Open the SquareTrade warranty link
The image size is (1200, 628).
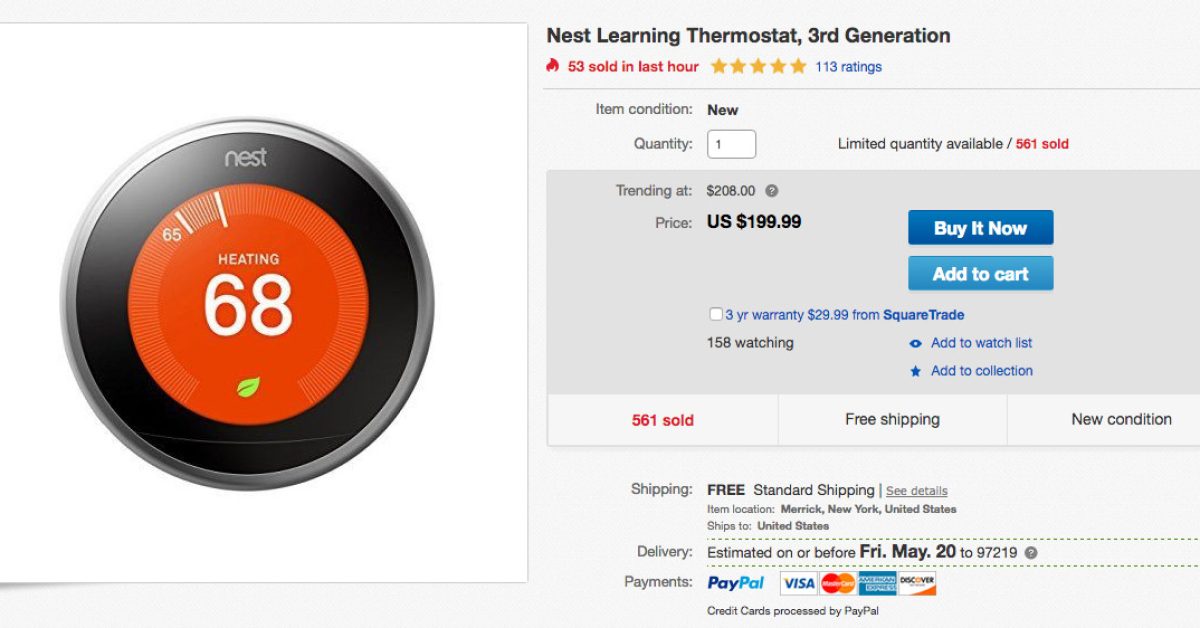[x=923, y=314]
